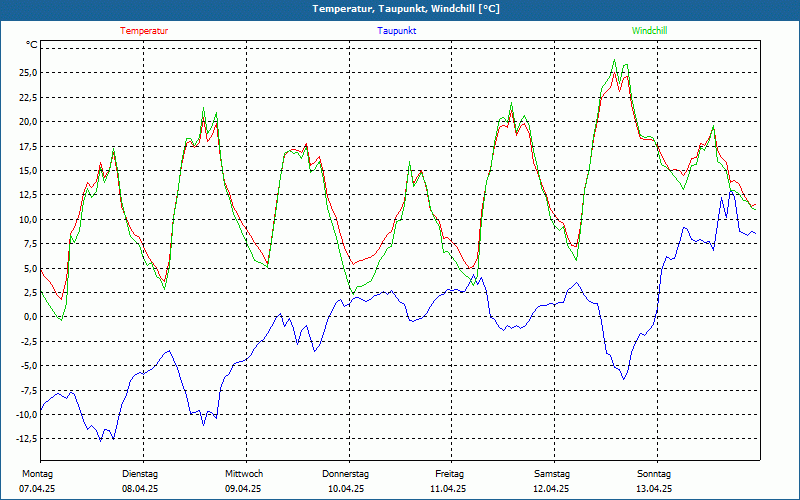The image size is (800, 500).
Task: Click the 12,5 y-axis value
Action: click(x=27, y=194)
